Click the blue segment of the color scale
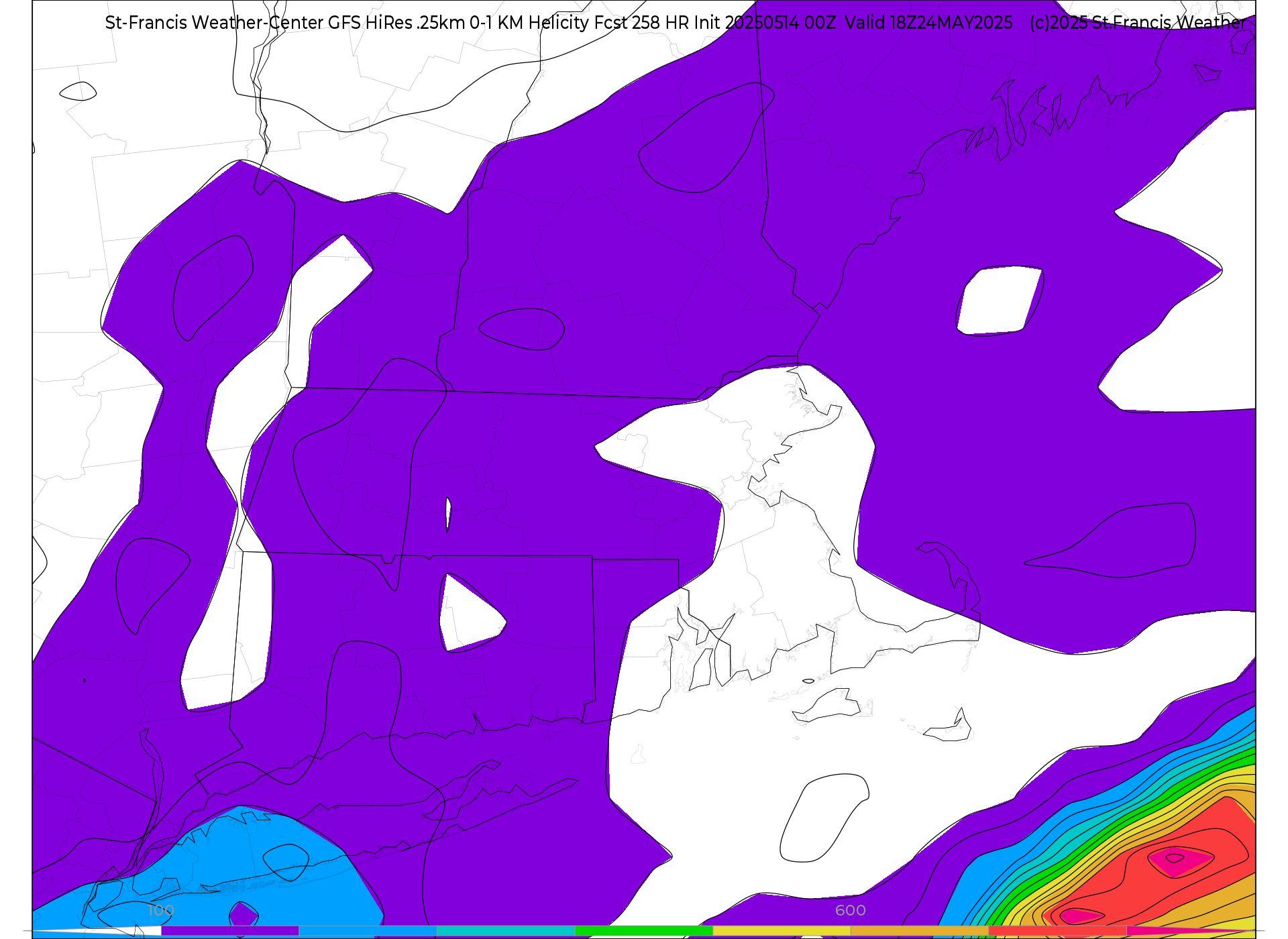 368,931
